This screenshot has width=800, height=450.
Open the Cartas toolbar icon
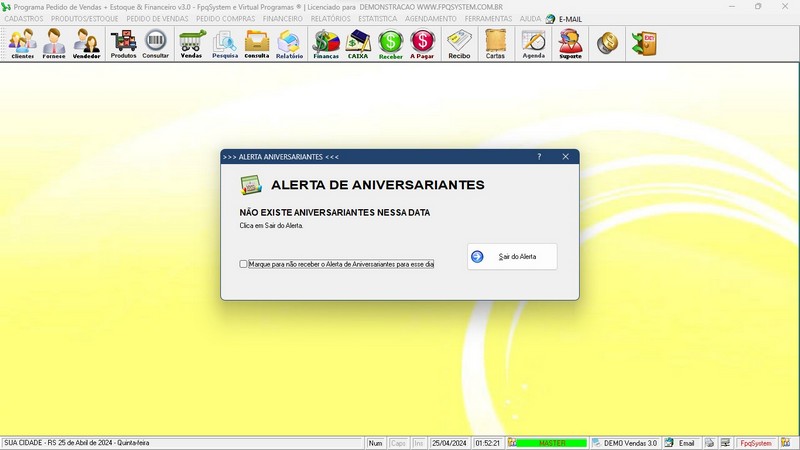[495, 44]
